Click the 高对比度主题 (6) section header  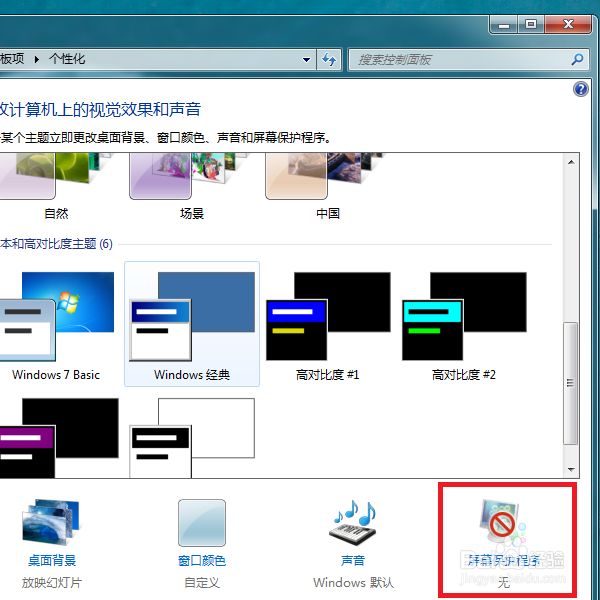(x=57, y=244)
